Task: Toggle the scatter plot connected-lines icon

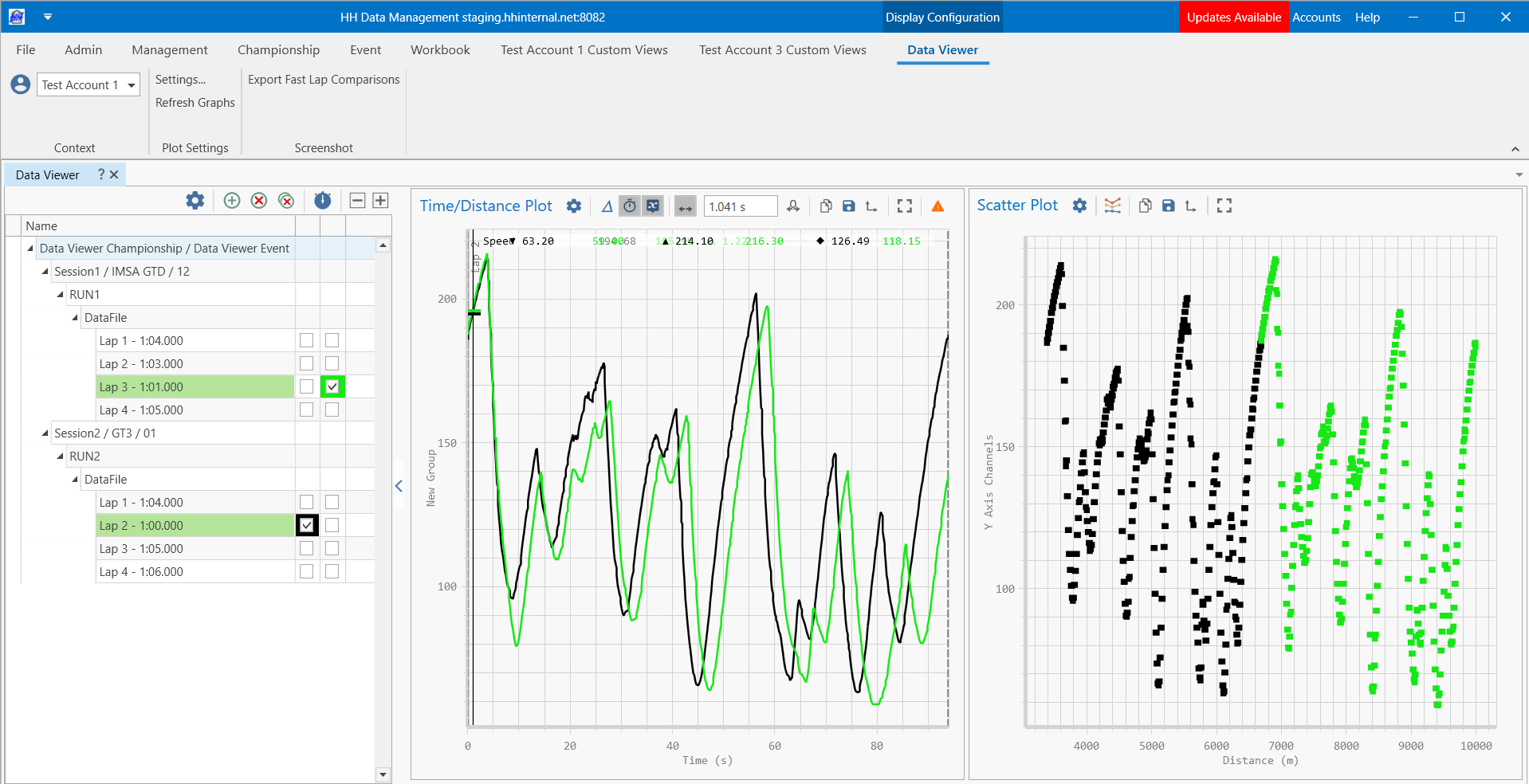Action: (x=1113, y=206)
